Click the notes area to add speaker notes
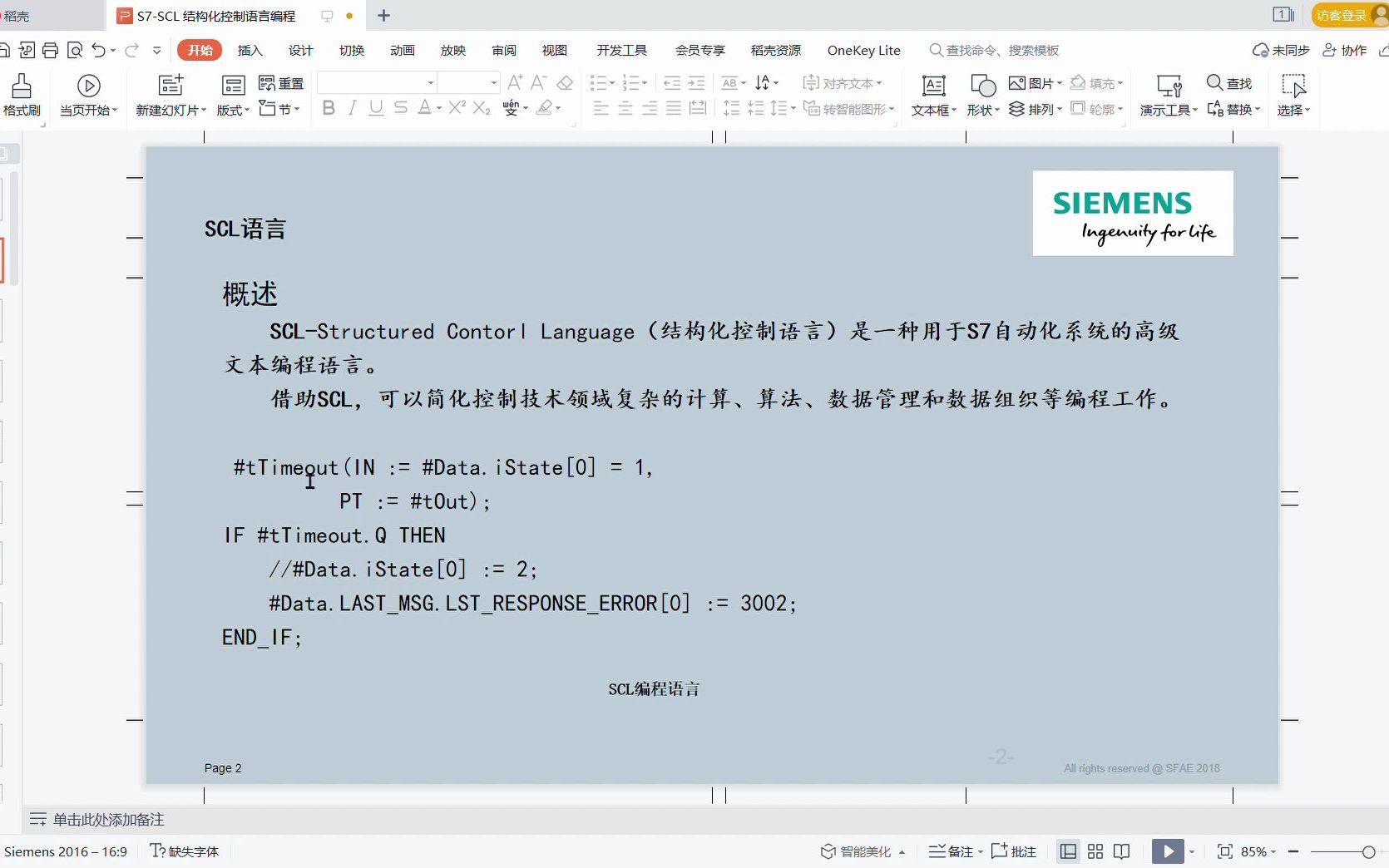This screenshot has height=868, width=1389. pyautogui.click(x=108, y=819)
